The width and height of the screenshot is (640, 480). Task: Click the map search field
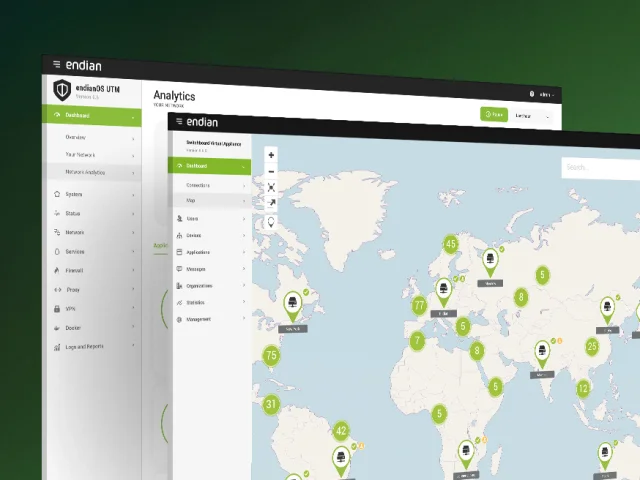tap(601, 168)
